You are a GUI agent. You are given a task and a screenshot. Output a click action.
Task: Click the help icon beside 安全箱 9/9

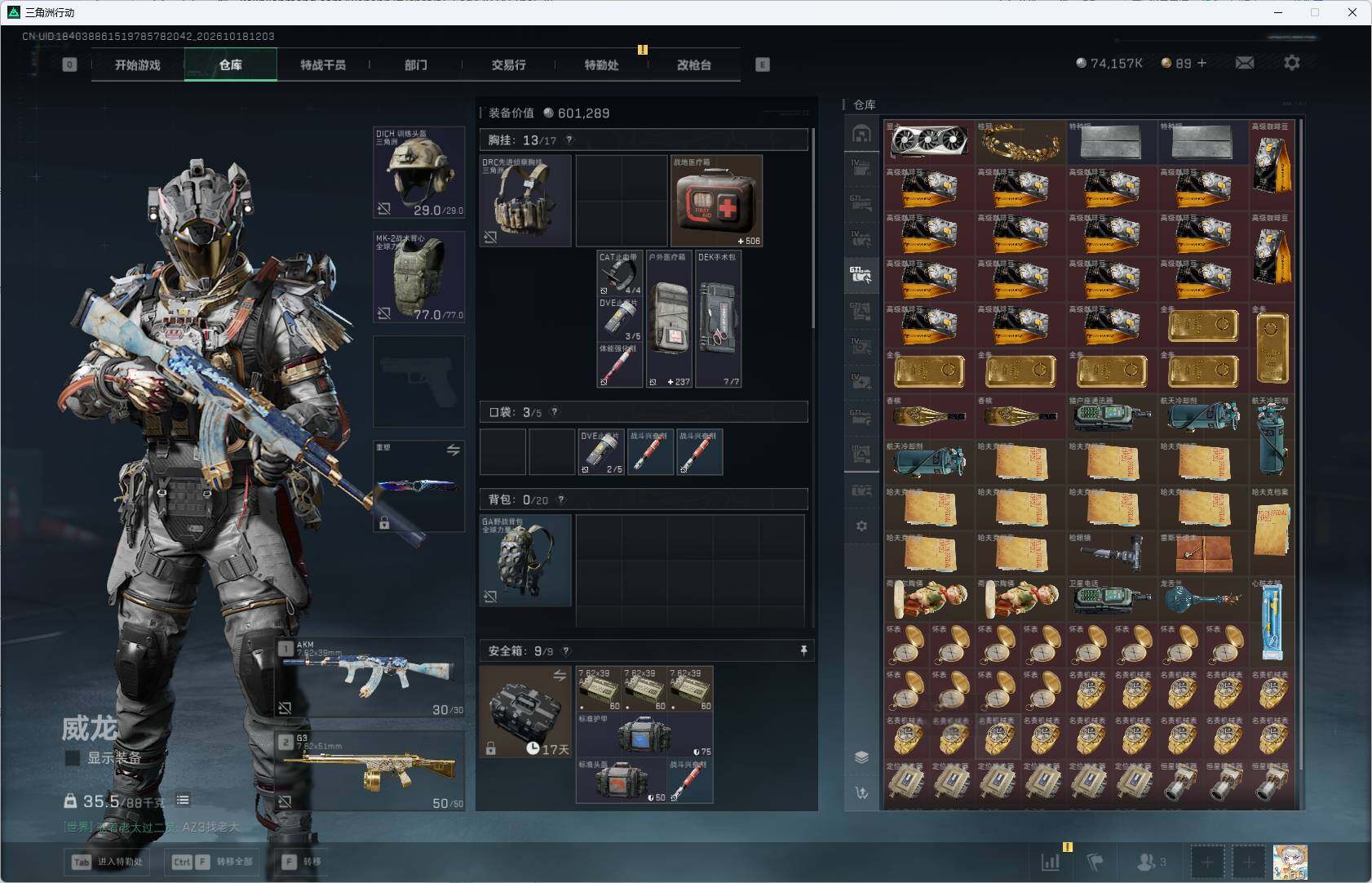tap(566, 650)
